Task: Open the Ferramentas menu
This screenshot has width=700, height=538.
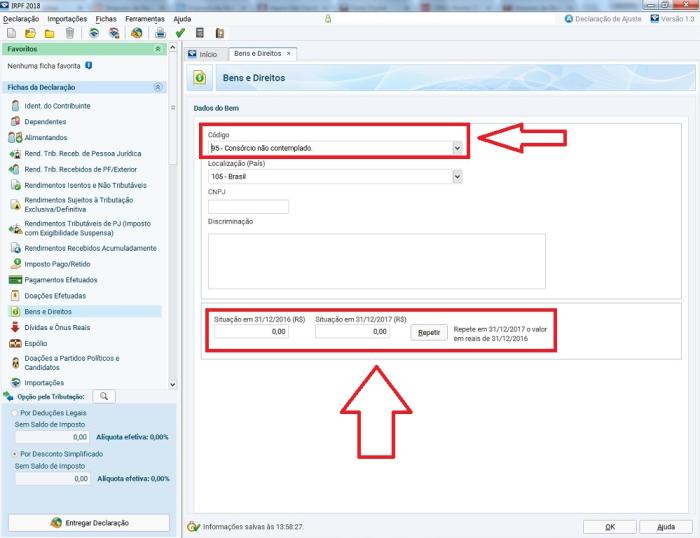Action: click(146, 19)
